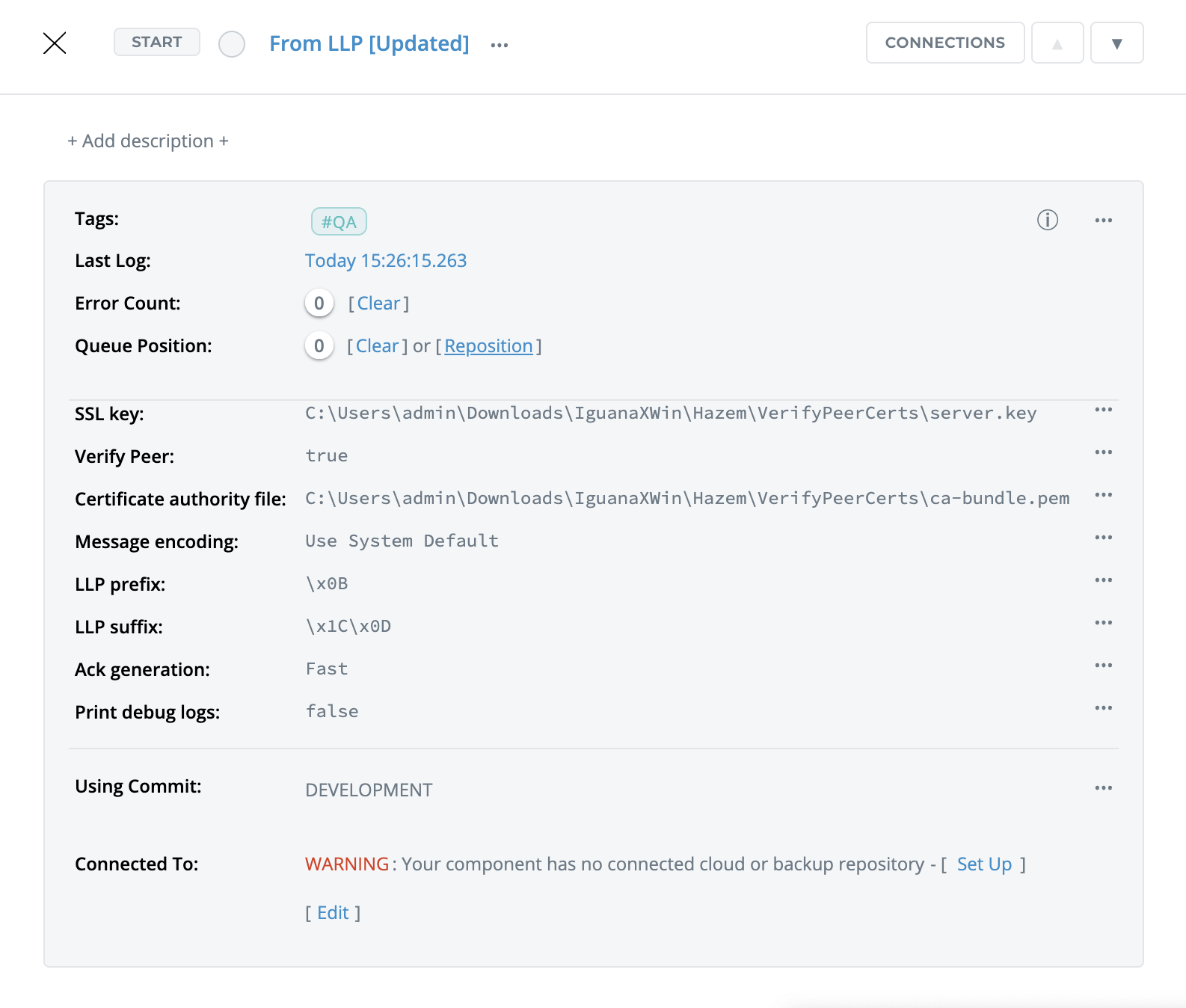Open the ellipsis menu beside the component title
1186x1008 pixels.
(x=499, y=45)
